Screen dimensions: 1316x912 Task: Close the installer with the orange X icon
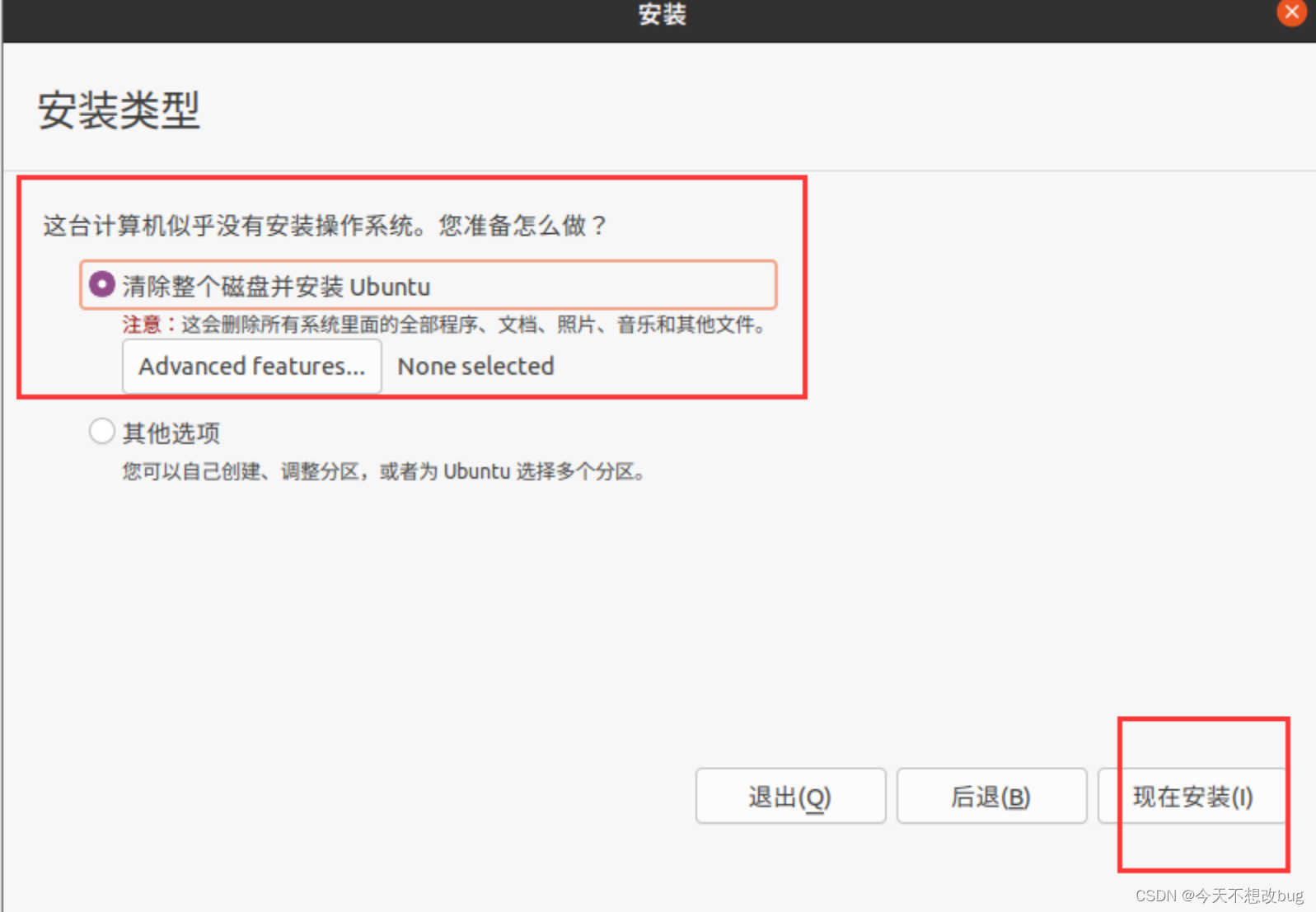point(1291,12)
